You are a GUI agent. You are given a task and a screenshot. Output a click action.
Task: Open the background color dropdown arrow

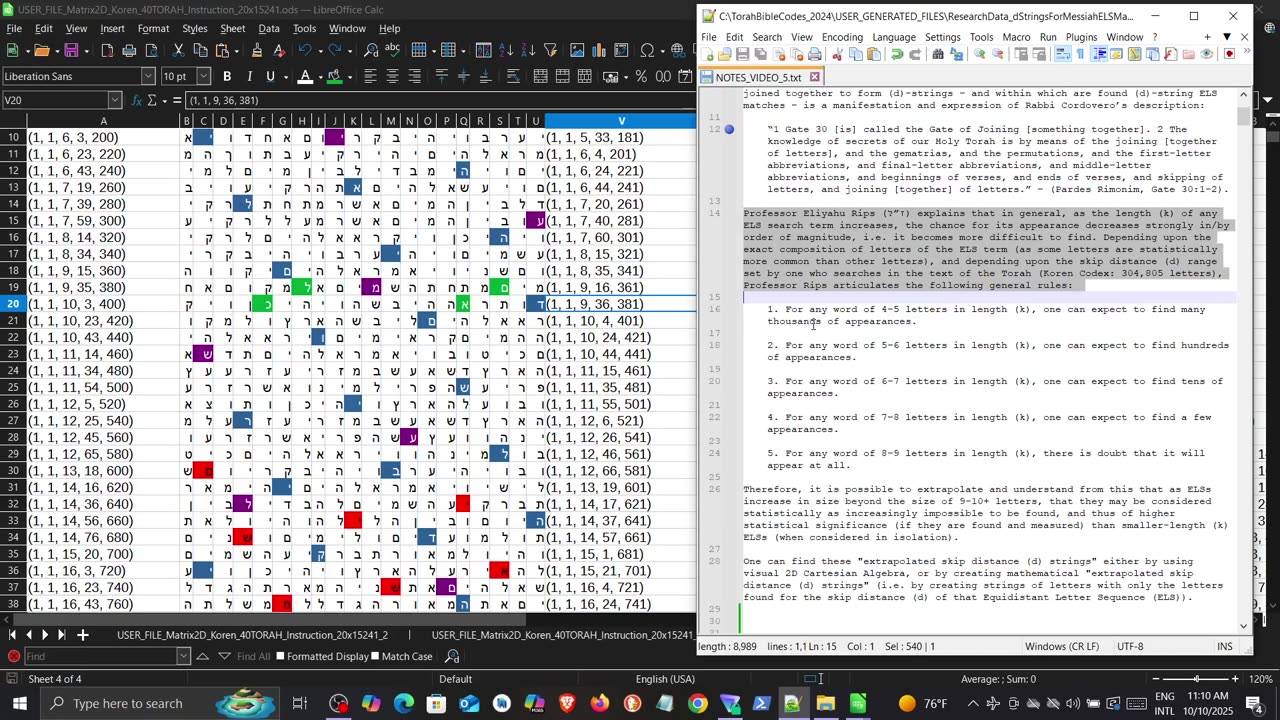click(x=348, y=76)
